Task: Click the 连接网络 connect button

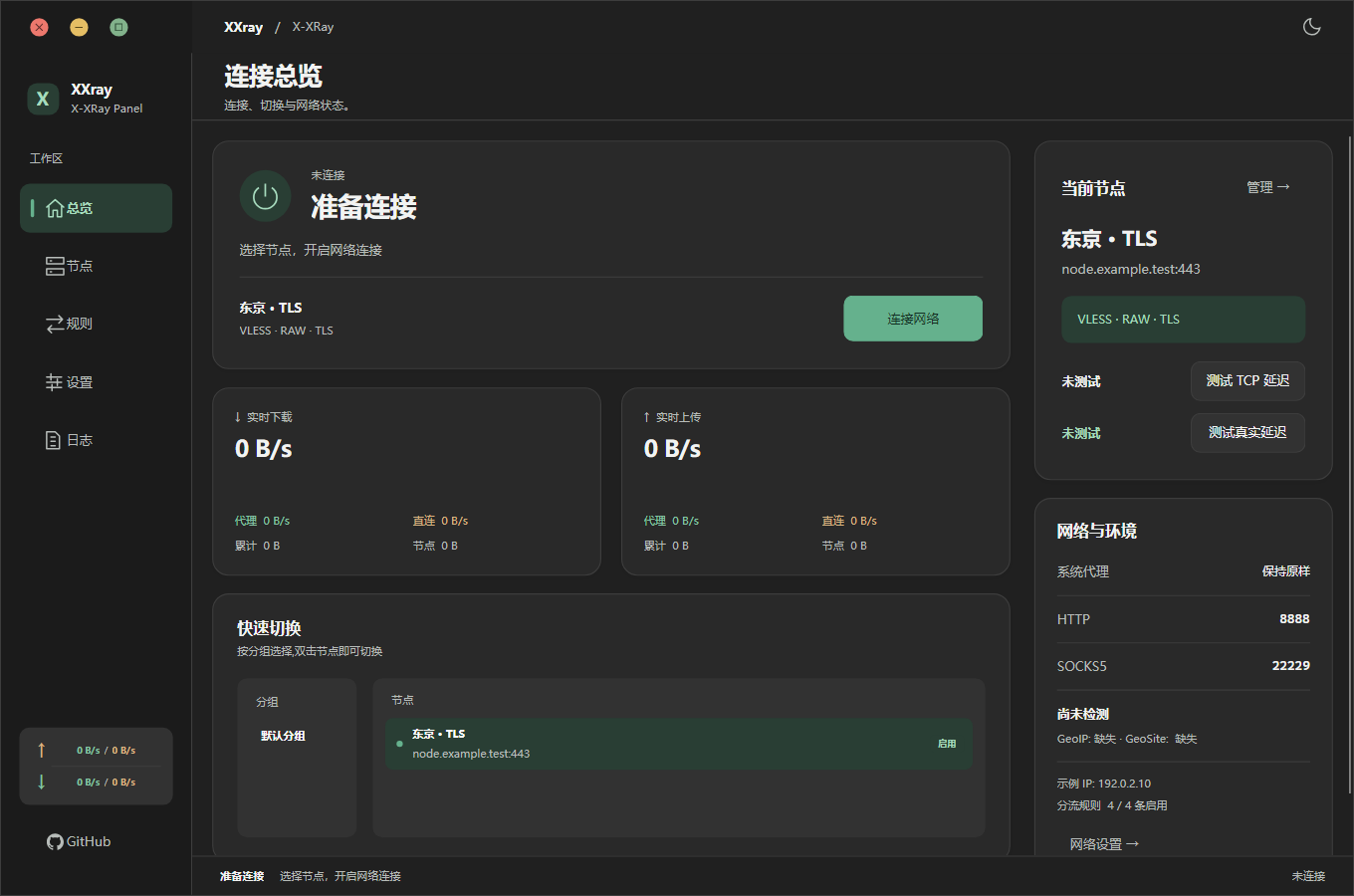Action: (x=913, y=319)
